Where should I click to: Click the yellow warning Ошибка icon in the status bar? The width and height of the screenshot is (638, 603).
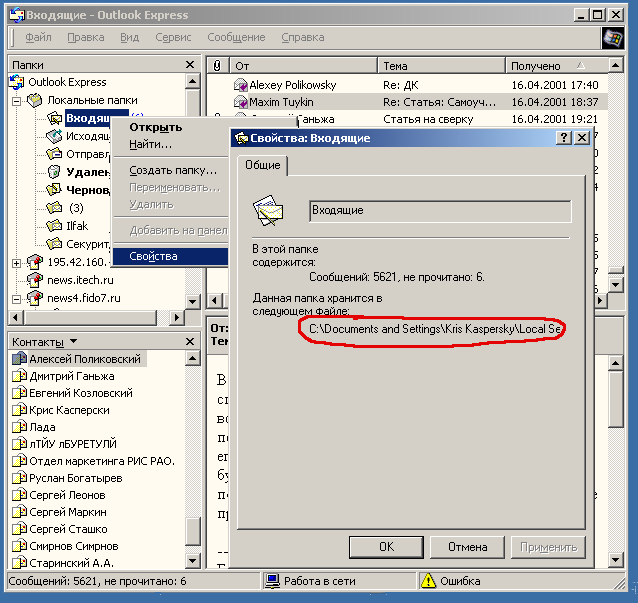pyautogui.click(x=428, y=581)
